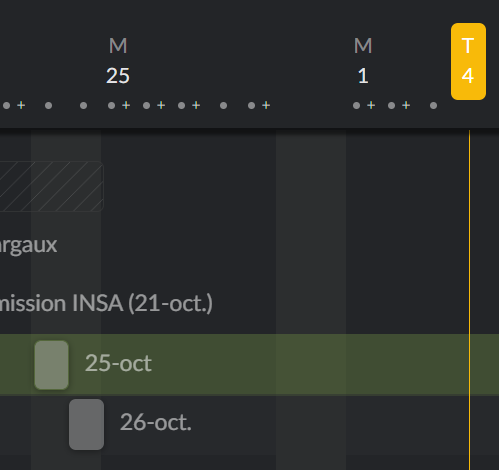Open the gray 26-oct. milestone block
Image resolution: width=499 pixels, height=470 pixels.
tap(87, 424)
